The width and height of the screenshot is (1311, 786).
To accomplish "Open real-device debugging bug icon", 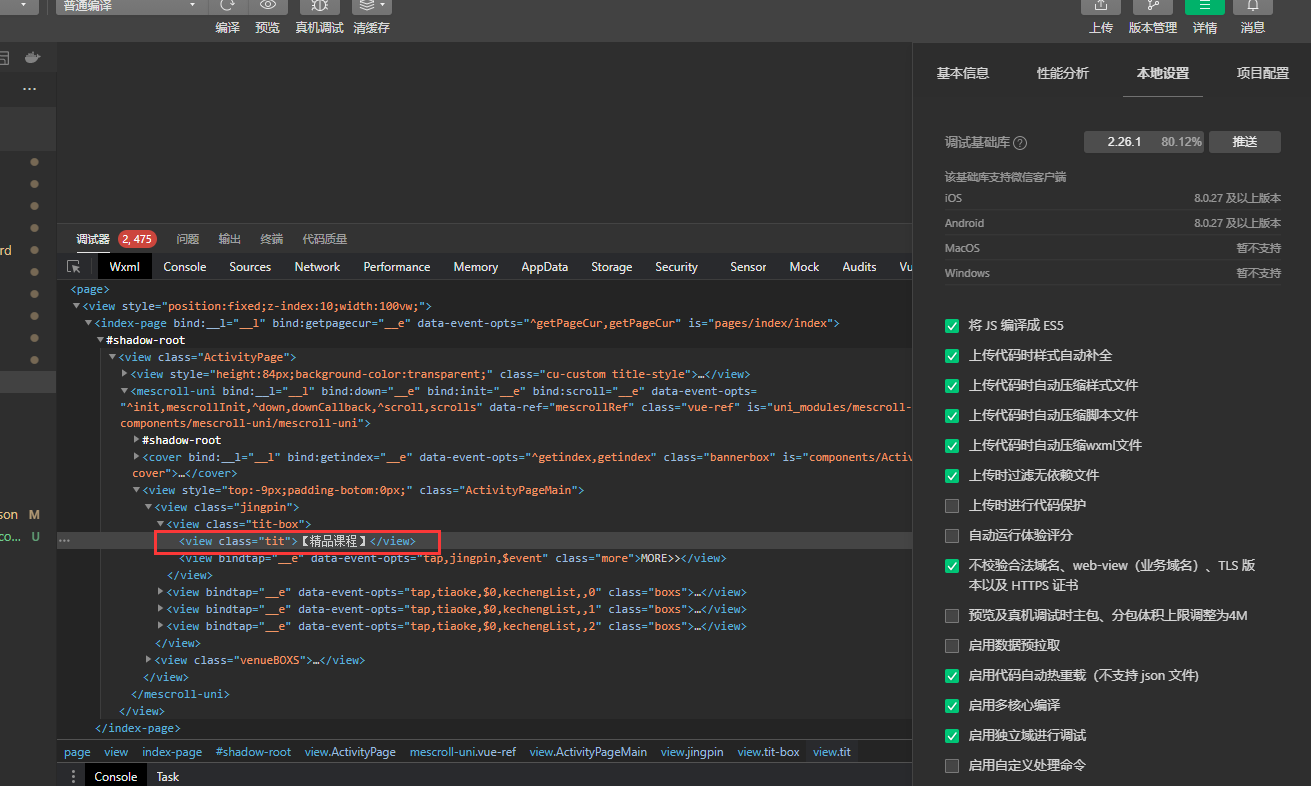I will 319,6.
